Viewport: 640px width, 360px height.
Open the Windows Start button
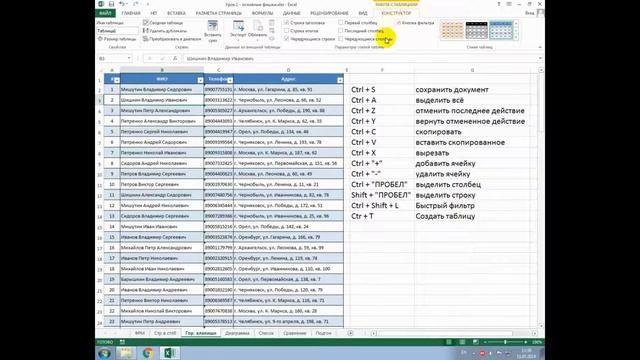(104, 353)
